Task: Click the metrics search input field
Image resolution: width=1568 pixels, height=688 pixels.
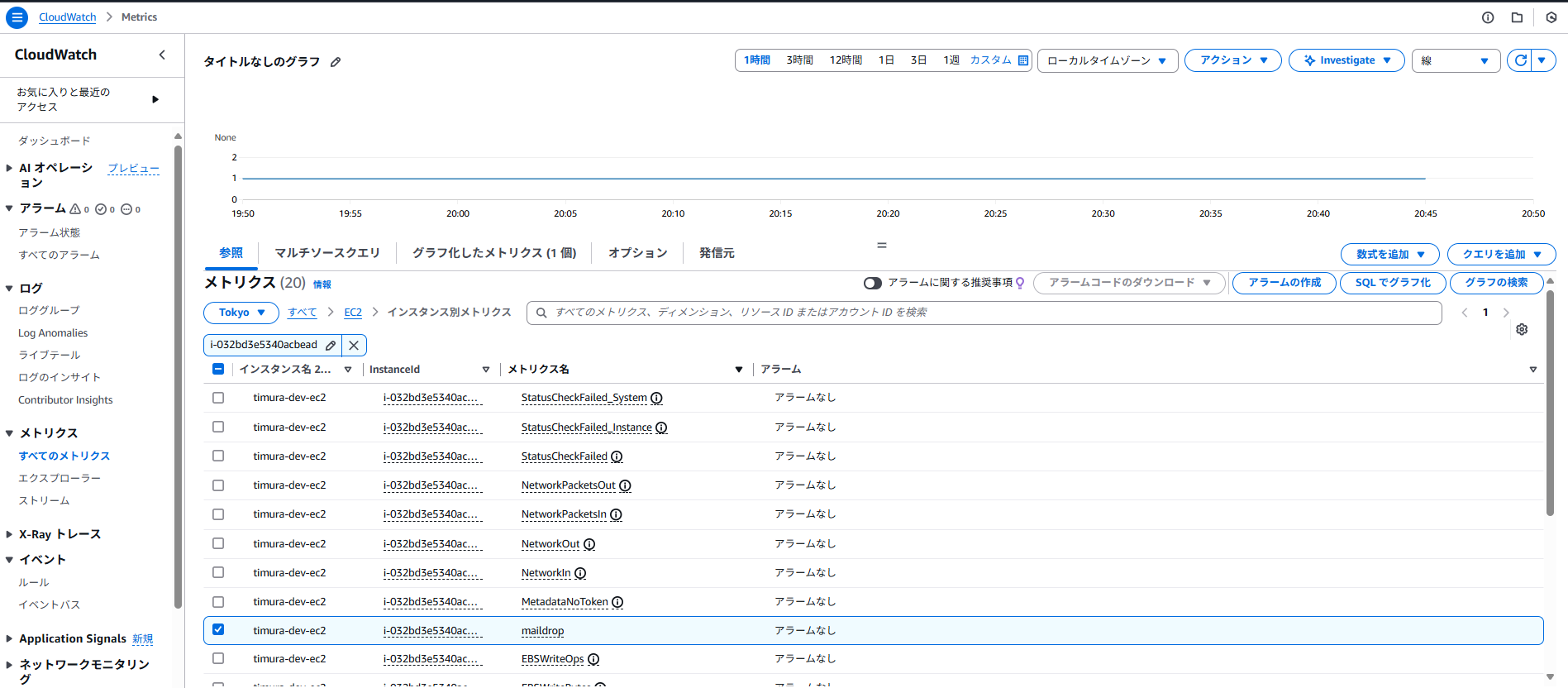Action: click(984, 313)
